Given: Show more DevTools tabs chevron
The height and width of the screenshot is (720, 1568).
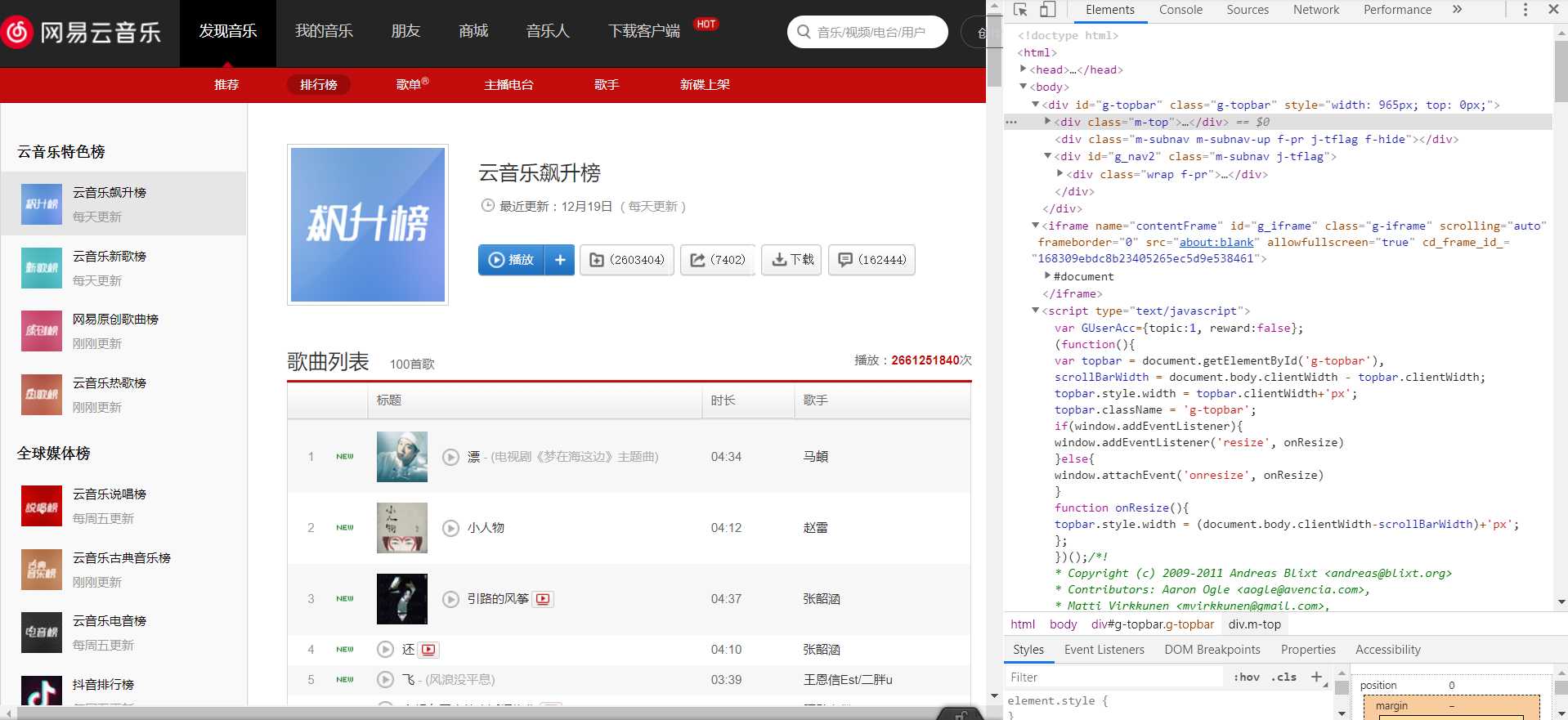Looking at the screenshot, I should [1457, 10].
